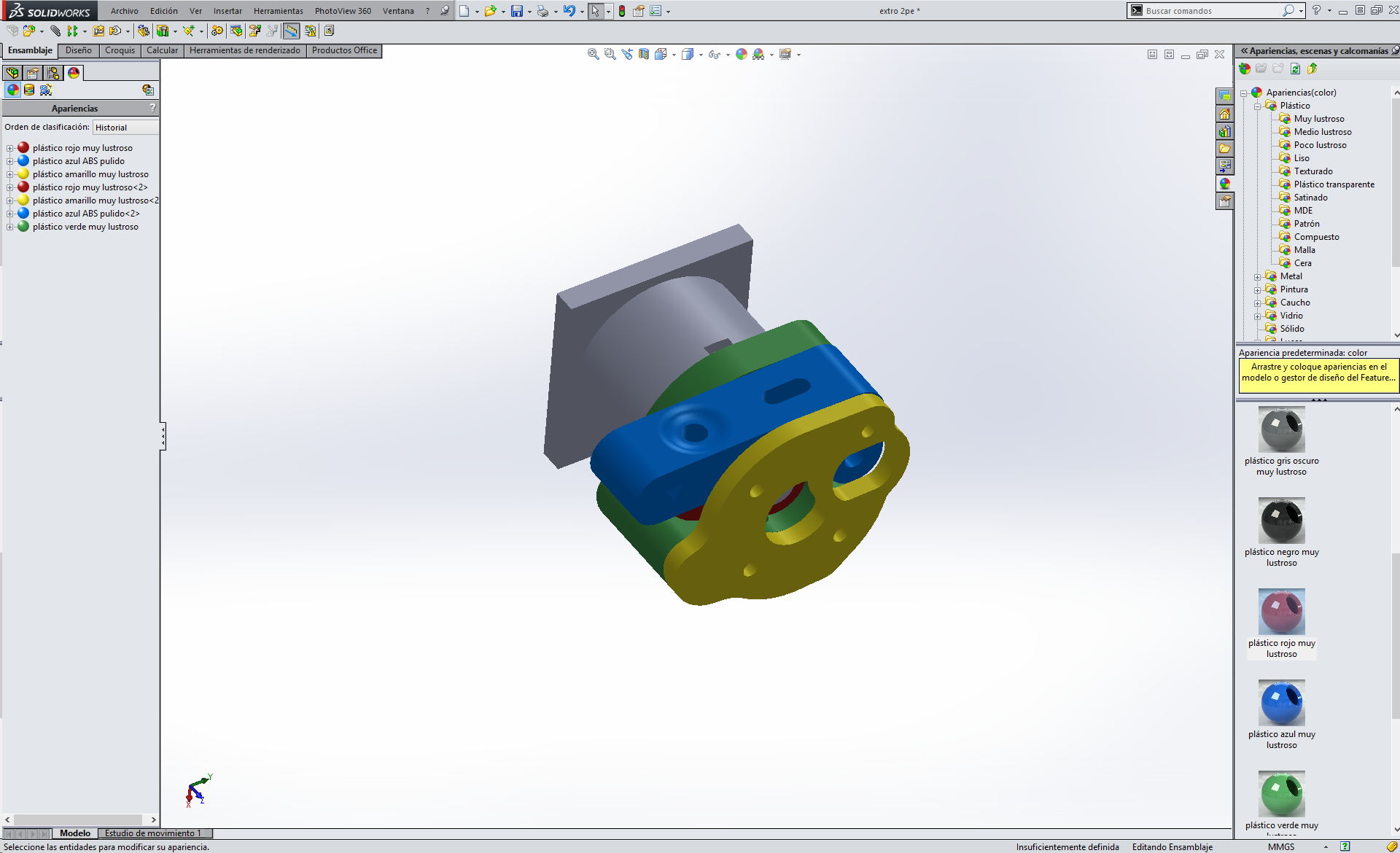The height and width of the screenshot is (853, 1400).
Task: Open the Archivo menu
Action: [x=125, y=11]
